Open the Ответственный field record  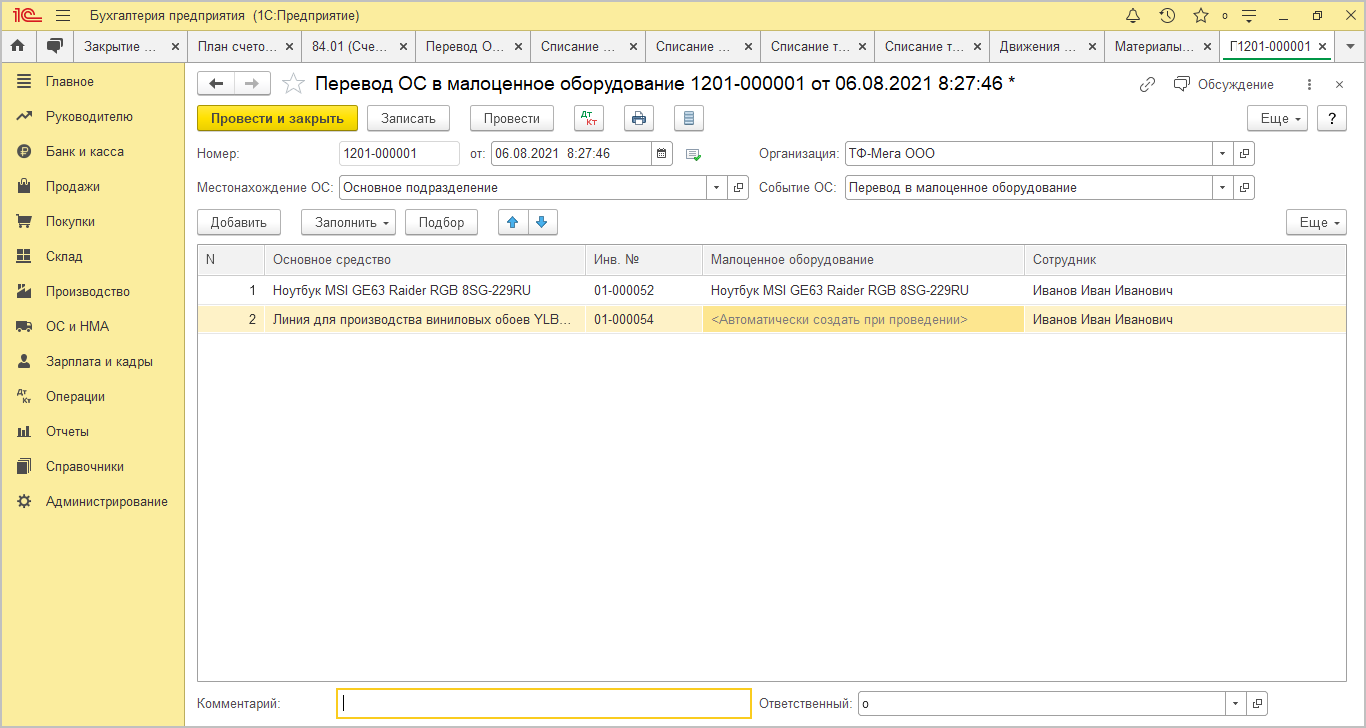coord(1258,704)
